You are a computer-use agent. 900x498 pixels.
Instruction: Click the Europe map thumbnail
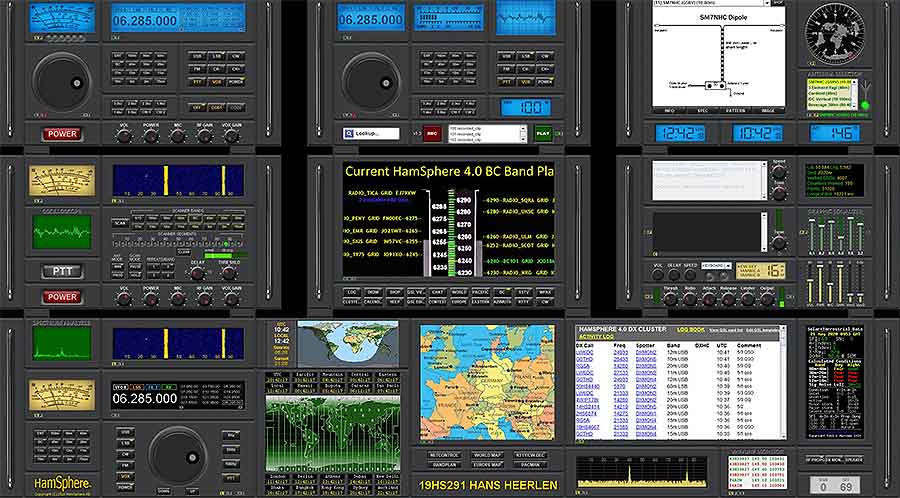click(x=487, y=383)
